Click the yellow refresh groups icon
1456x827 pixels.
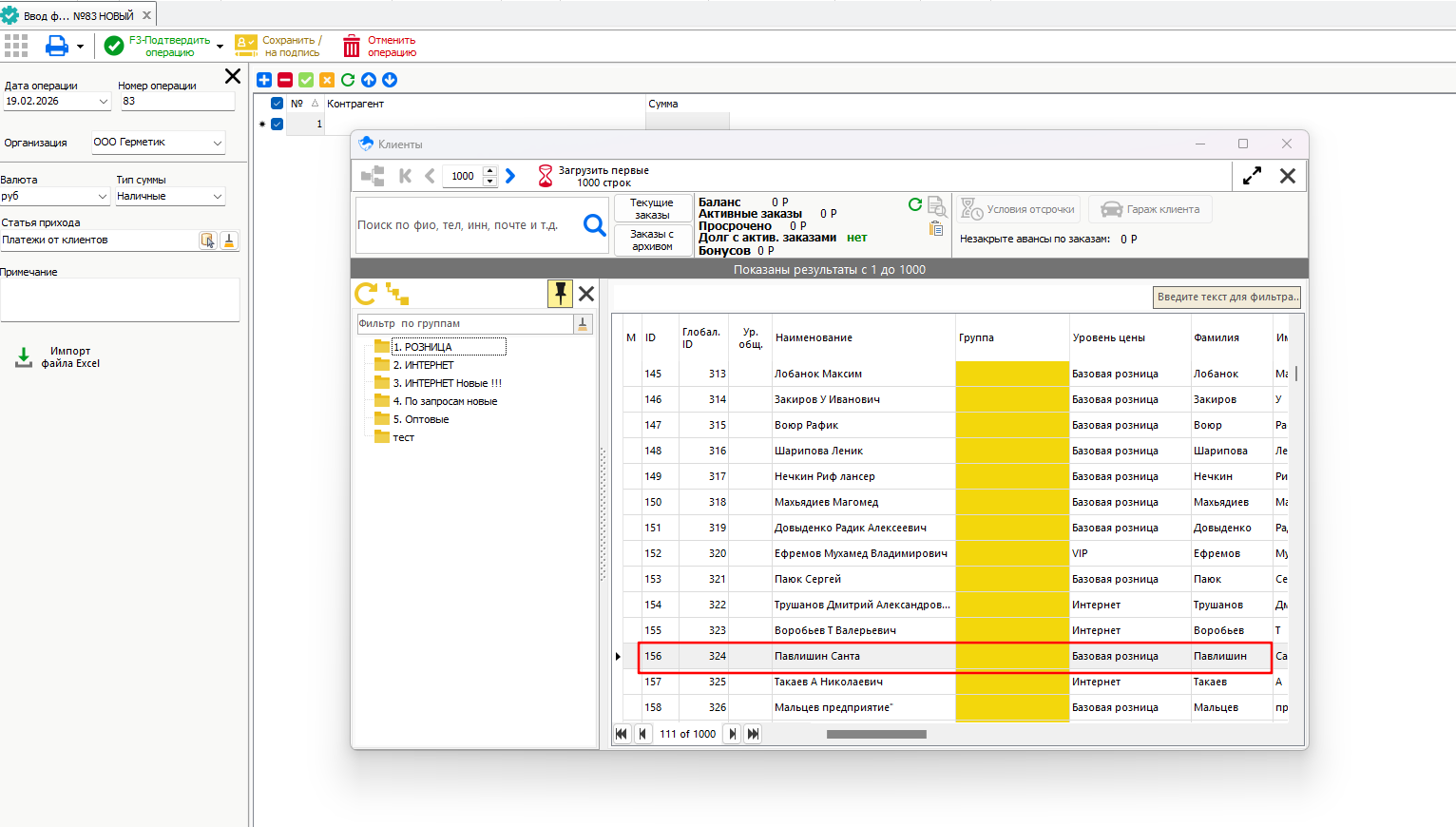coord(366,294)
